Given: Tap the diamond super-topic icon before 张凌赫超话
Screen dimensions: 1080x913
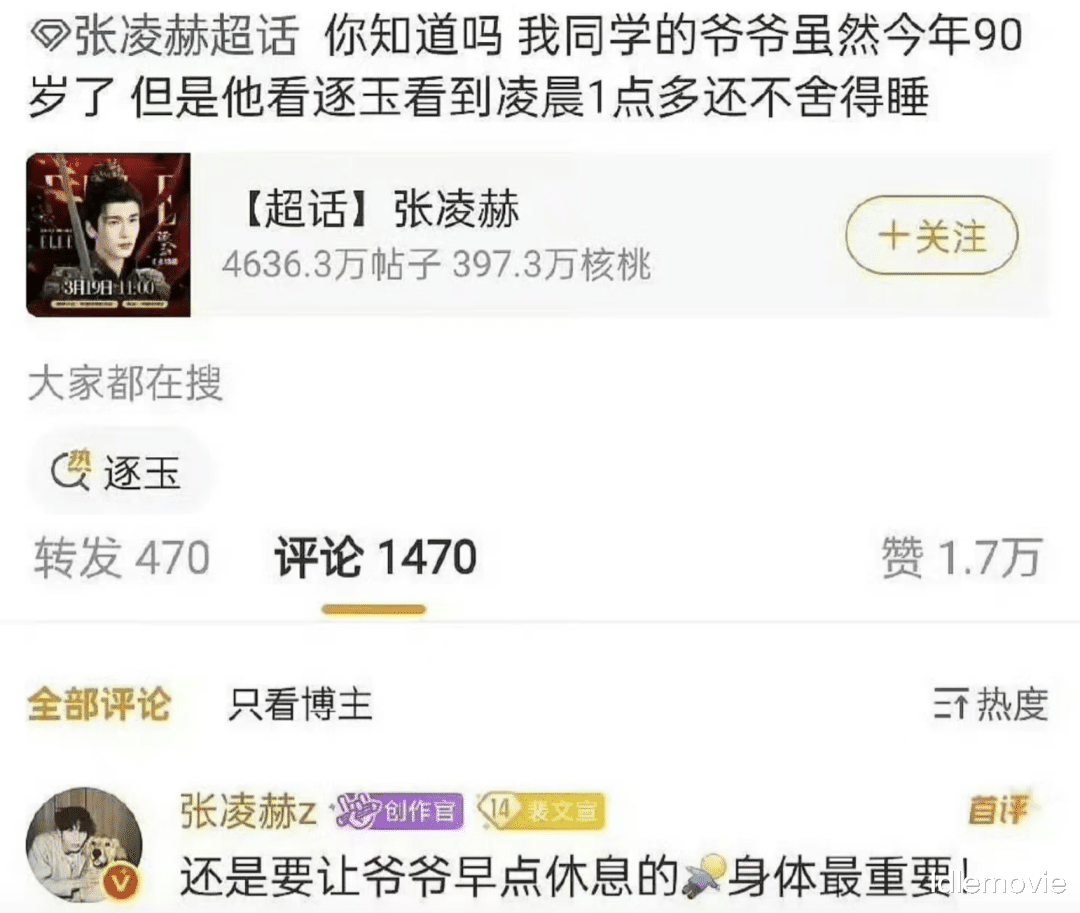Looking at the screenshot, I should tap(50, 37).
